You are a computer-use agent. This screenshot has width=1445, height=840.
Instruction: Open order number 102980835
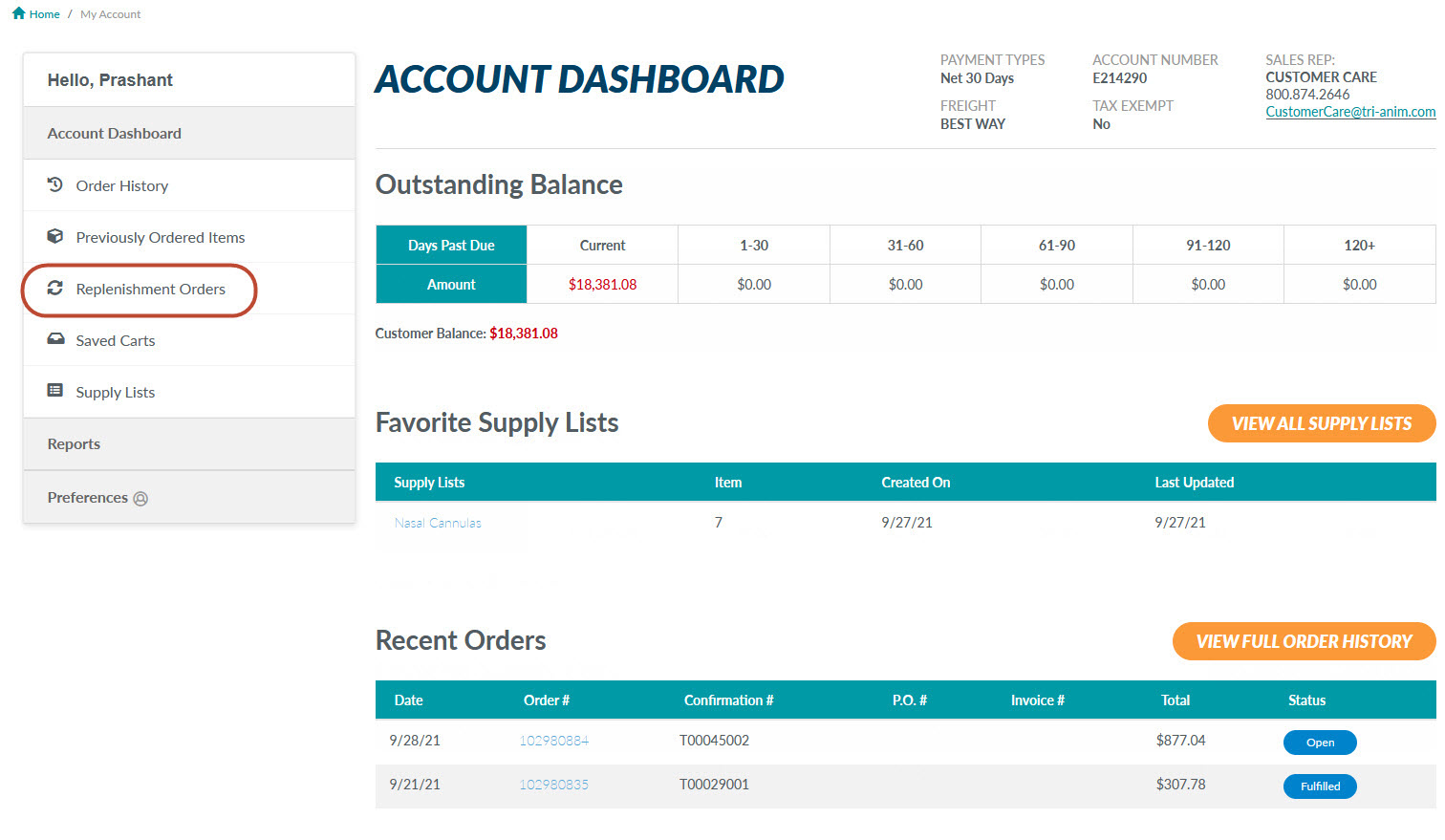553,785
